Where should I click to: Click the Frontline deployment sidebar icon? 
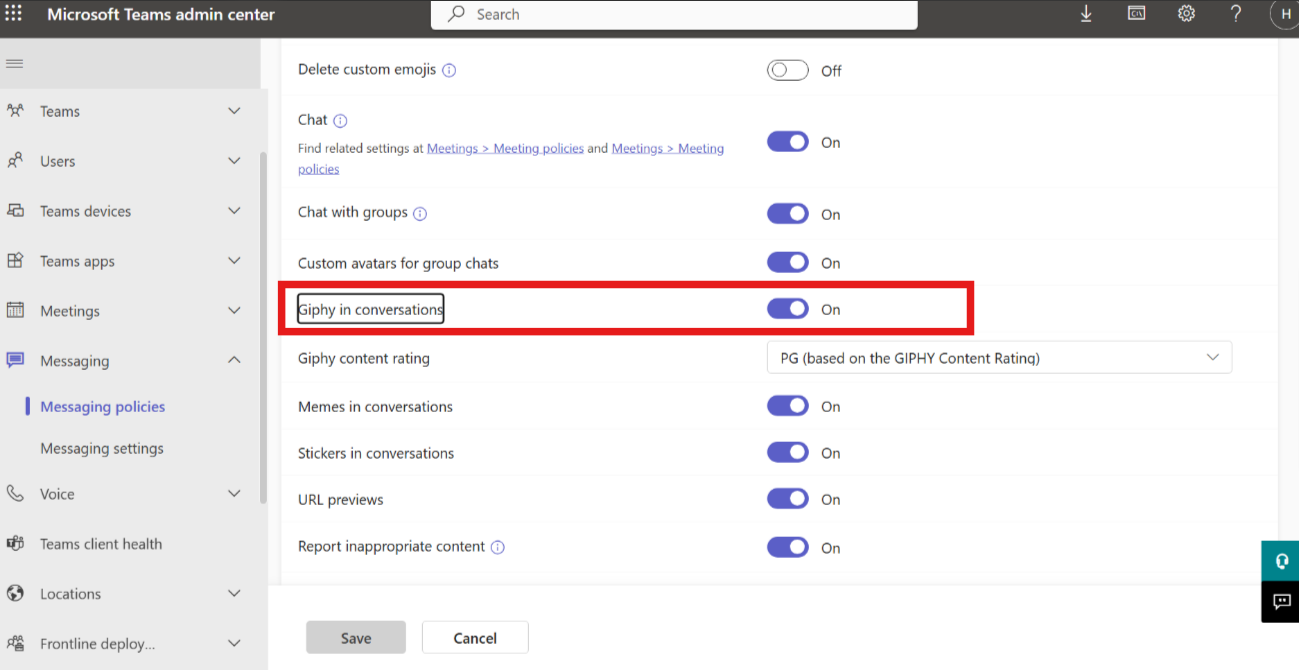pyautogui.click(x=15, y=644)
